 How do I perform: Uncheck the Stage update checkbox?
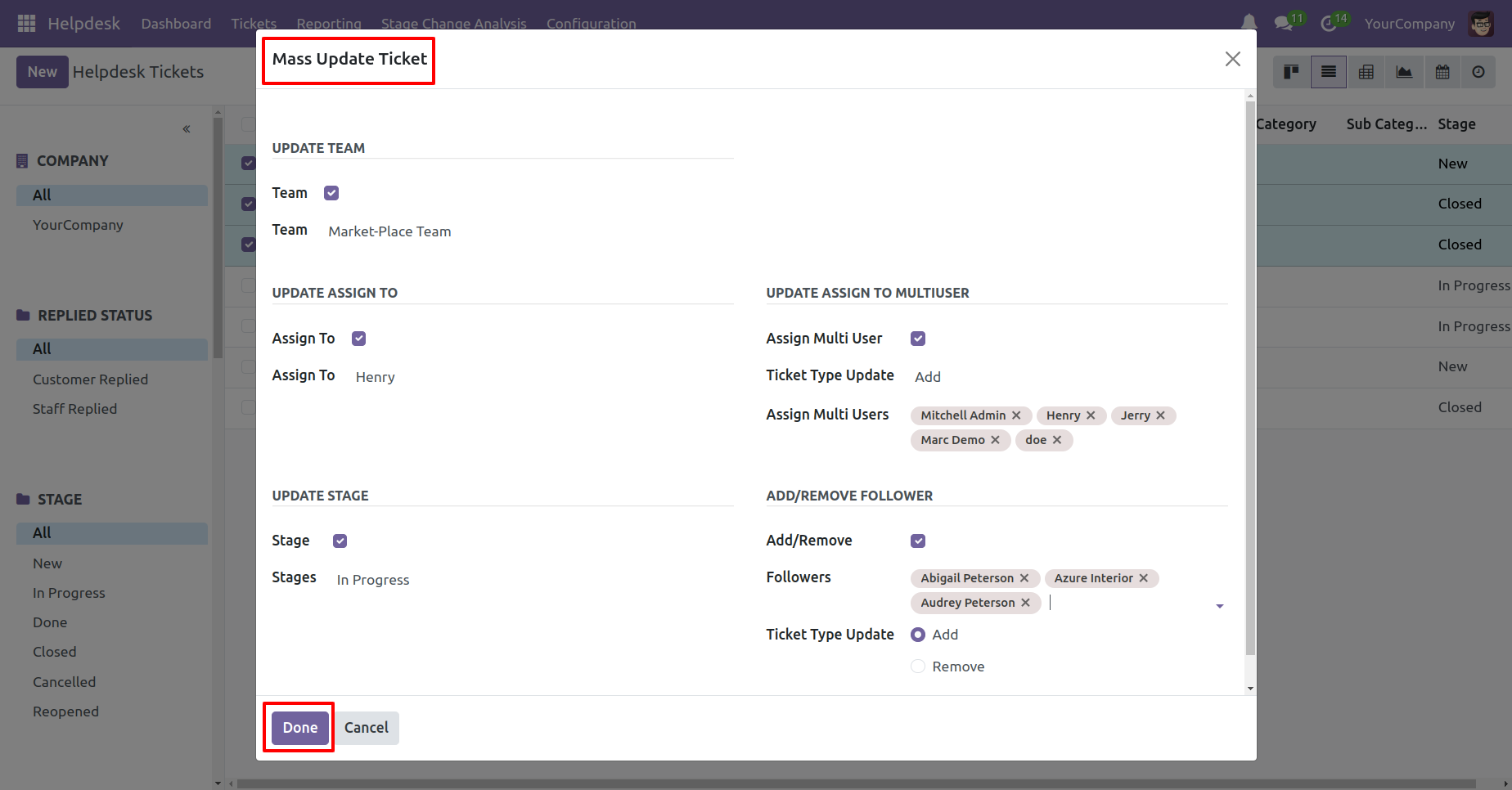pyautogui.click(x=340, y=541)
